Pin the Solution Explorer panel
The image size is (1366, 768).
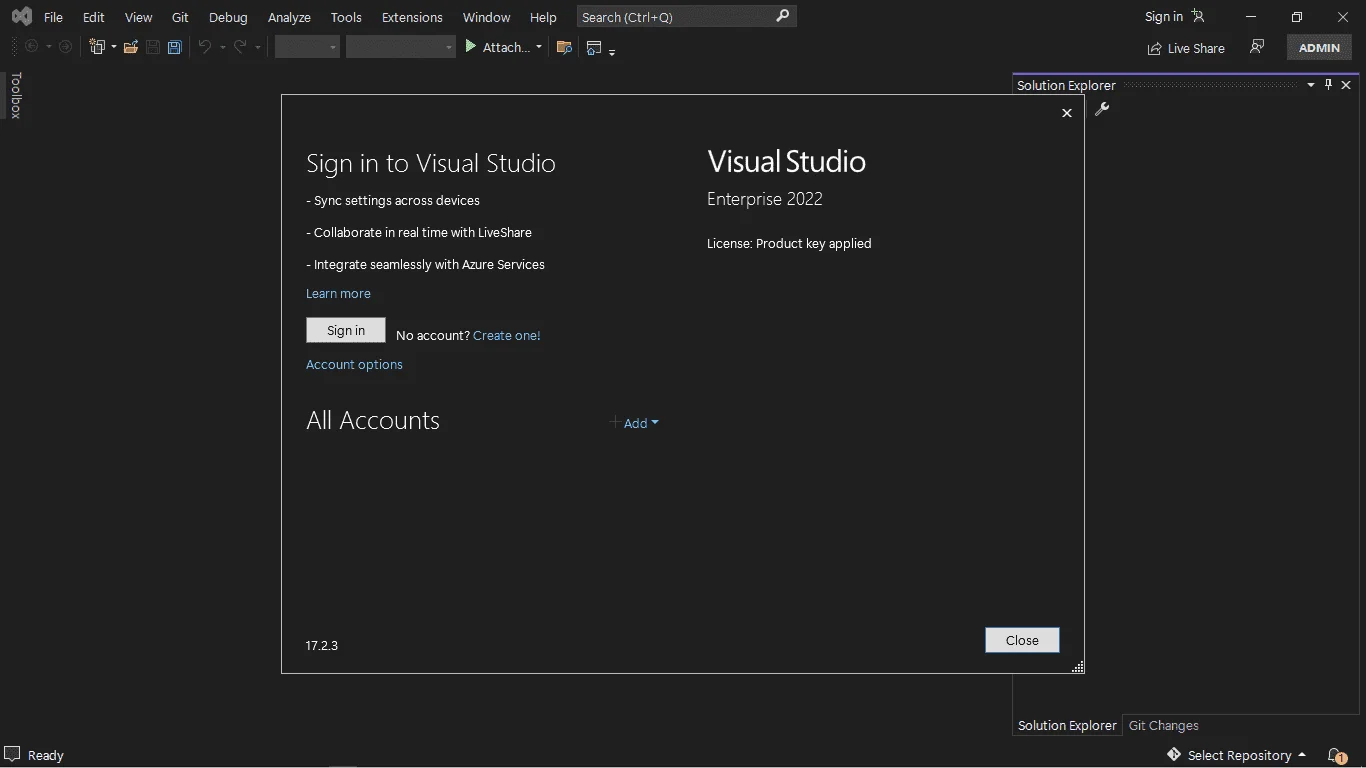pos(1329,85)
